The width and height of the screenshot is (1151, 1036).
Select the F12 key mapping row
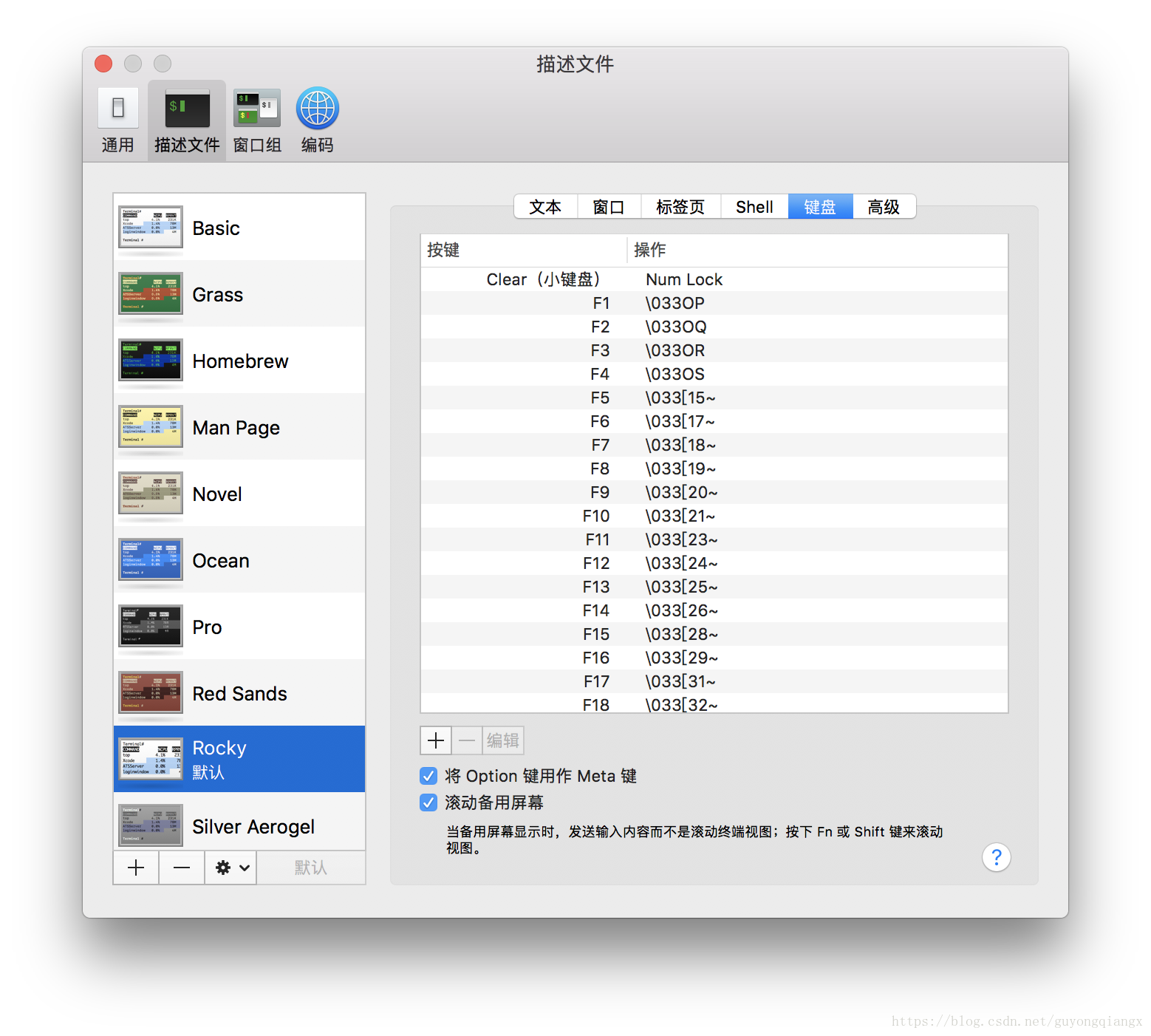[x=714, y=563]
